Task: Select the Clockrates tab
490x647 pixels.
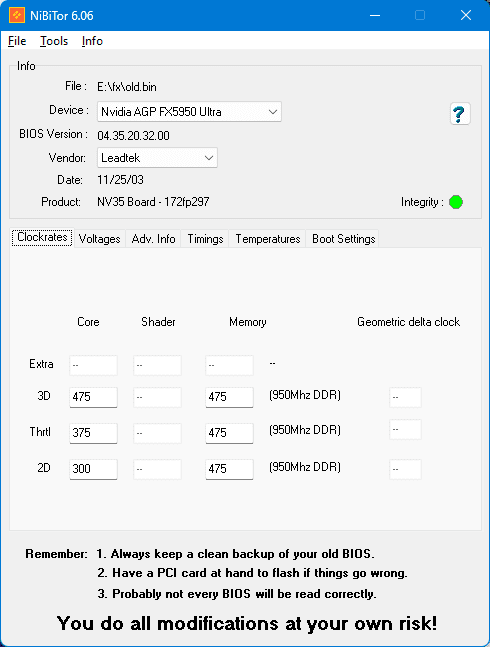Action: pyautogui.click(x=42, y=238)
